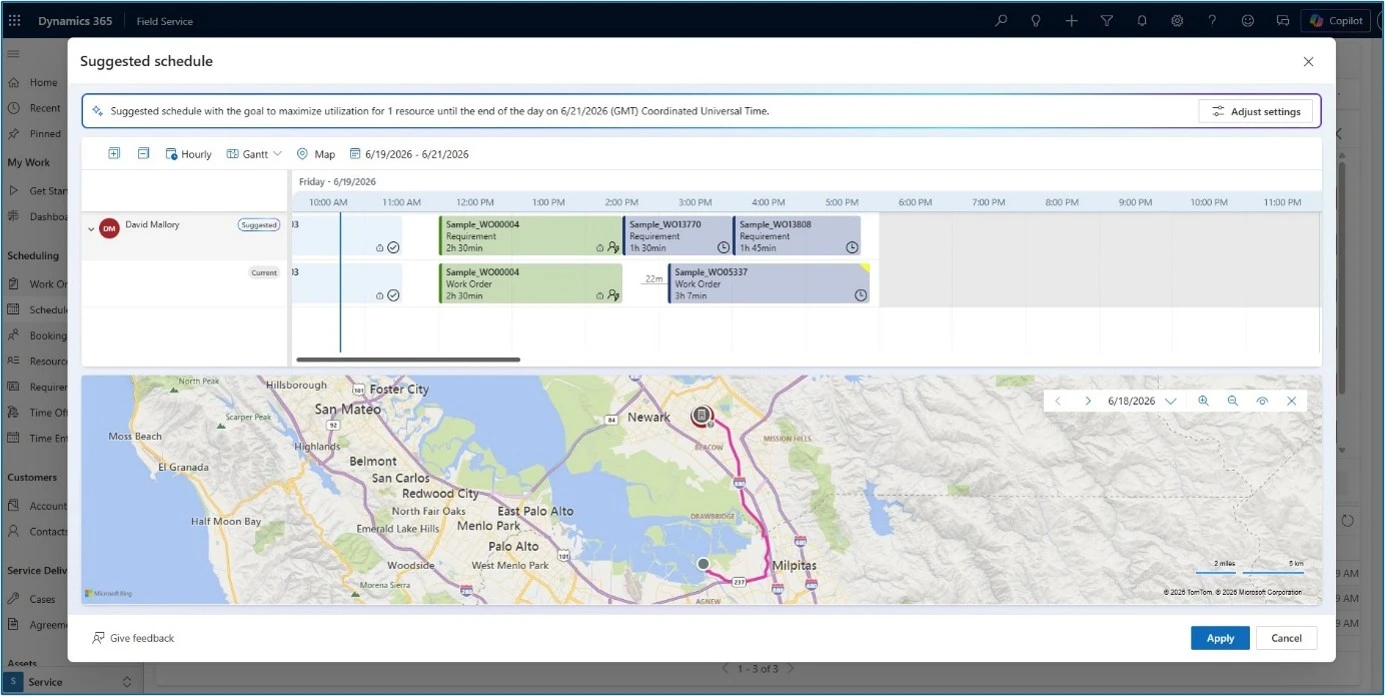Screen dimensions: 1385x696
Task: Open the Gantt view dropdown
Action: pos(254,154)
